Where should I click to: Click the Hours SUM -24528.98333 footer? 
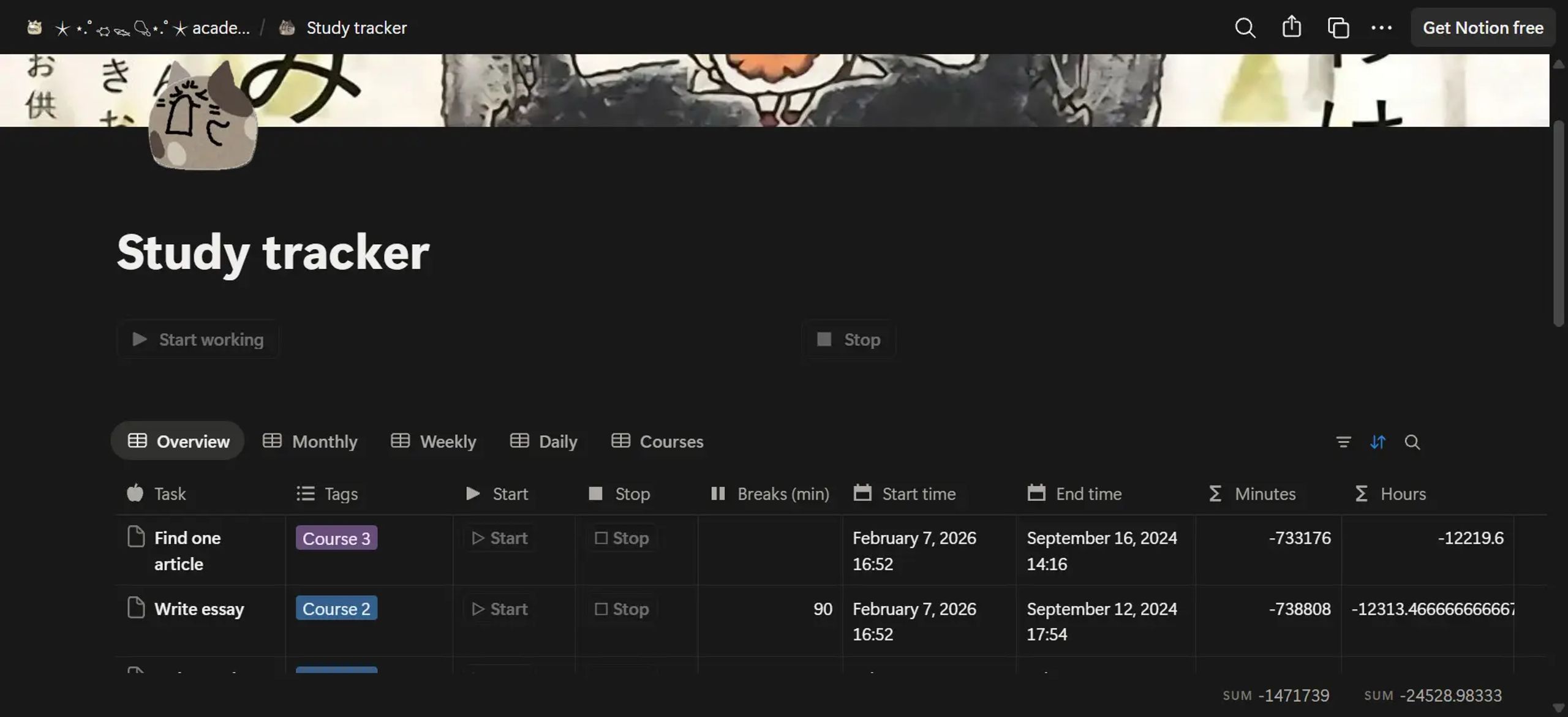click(x=1433, y=696)
